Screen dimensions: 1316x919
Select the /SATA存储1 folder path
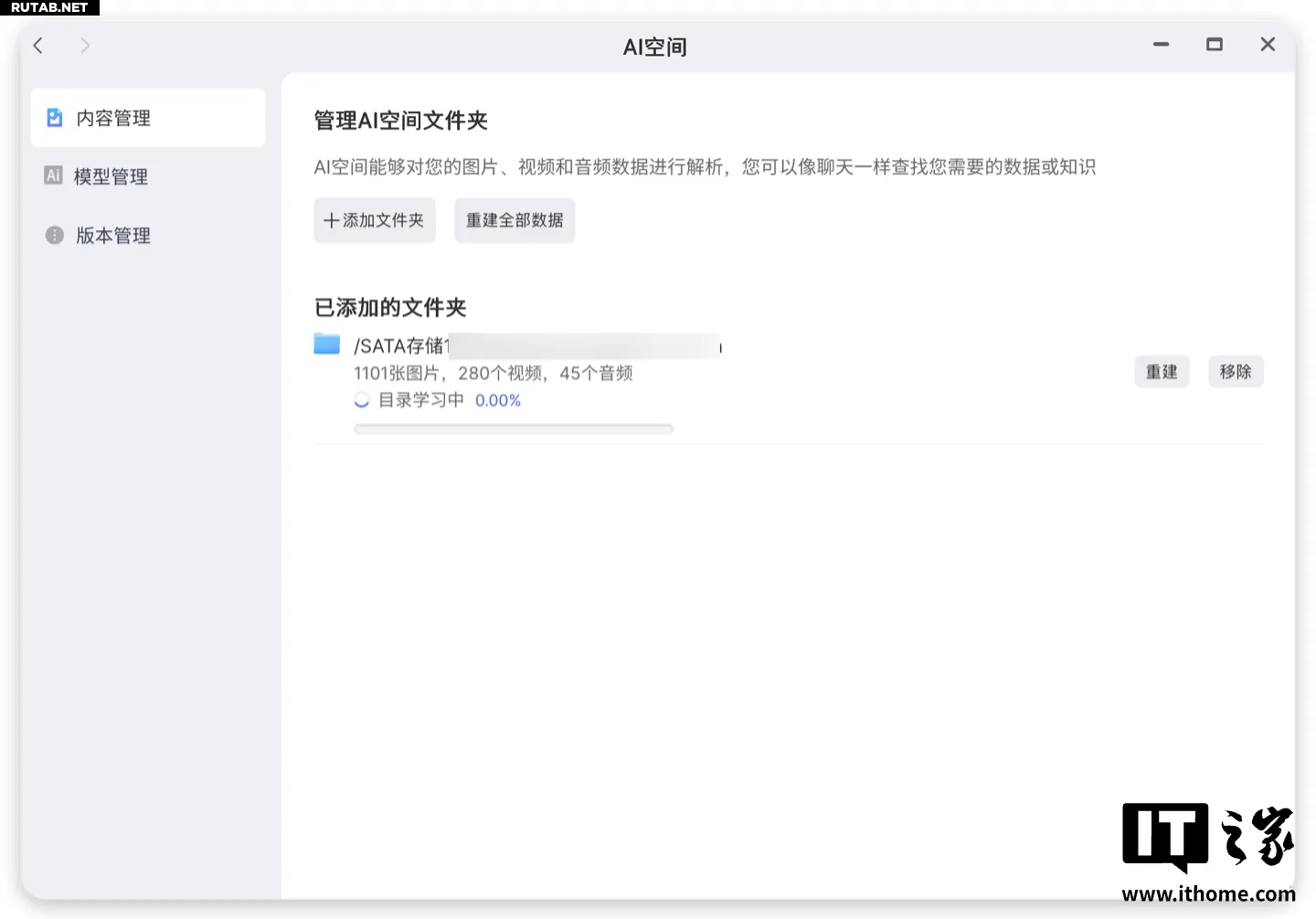[x=402, y=346]
